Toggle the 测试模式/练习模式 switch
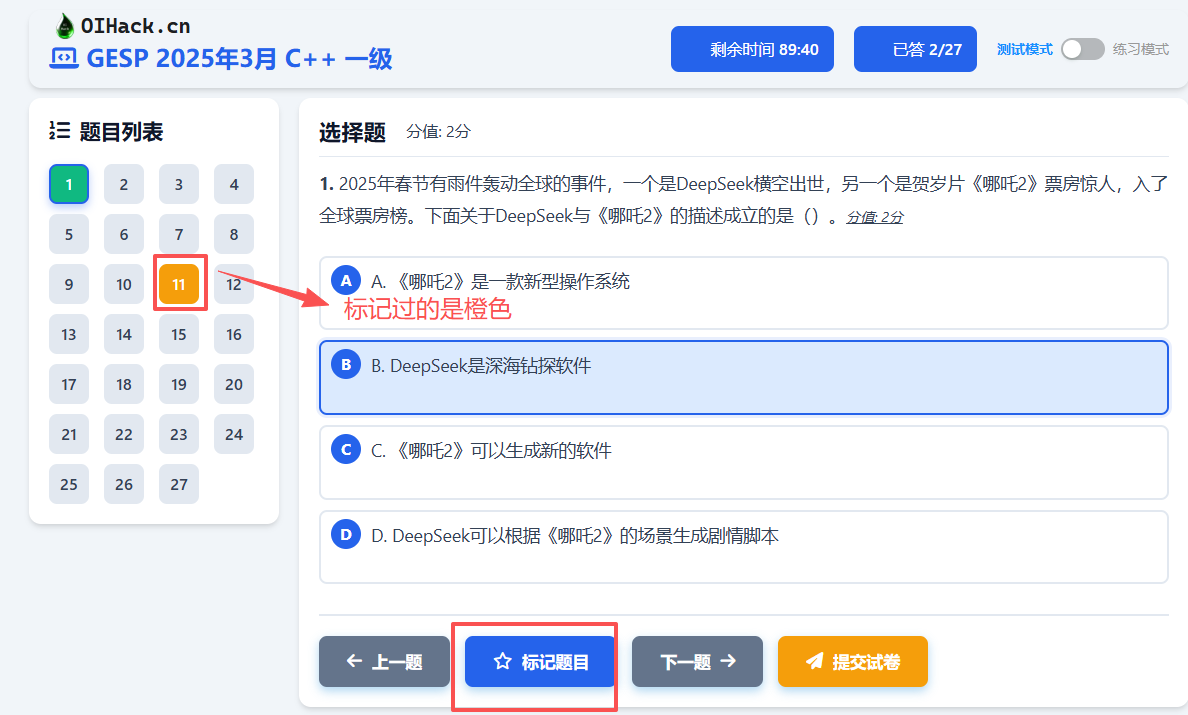1188x715 pixels. pyautogui.click(x=1082, y=49)
